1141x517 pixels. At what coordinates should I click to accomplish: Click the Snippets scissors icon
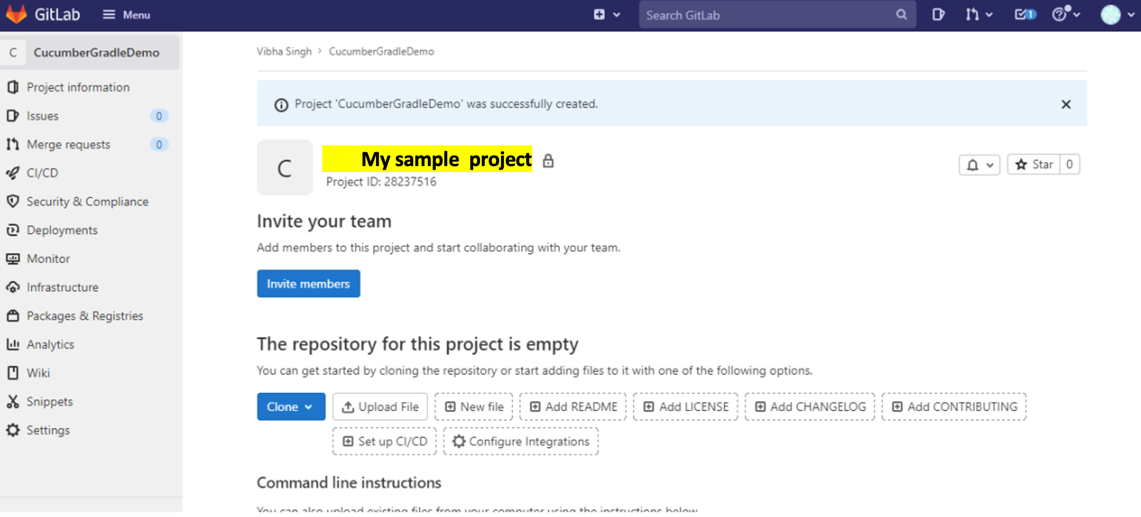tap(12, 402)
